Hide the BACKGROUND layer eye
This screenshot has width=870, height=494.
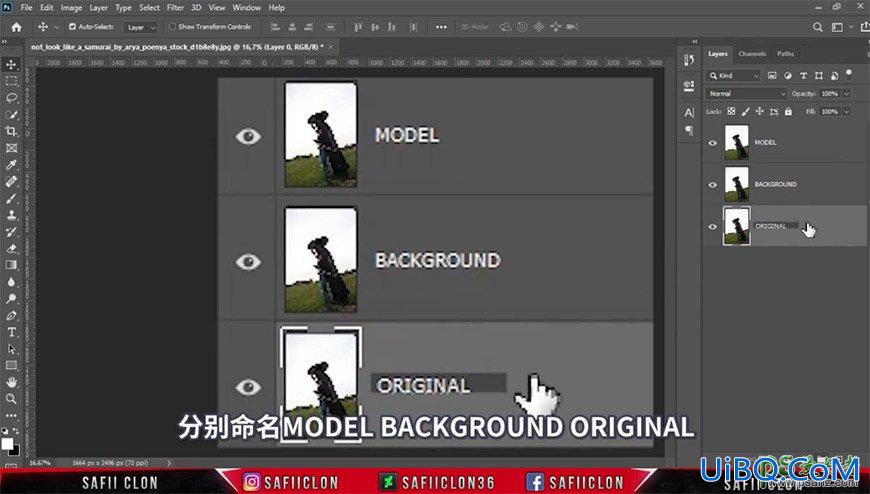[712, 185]
